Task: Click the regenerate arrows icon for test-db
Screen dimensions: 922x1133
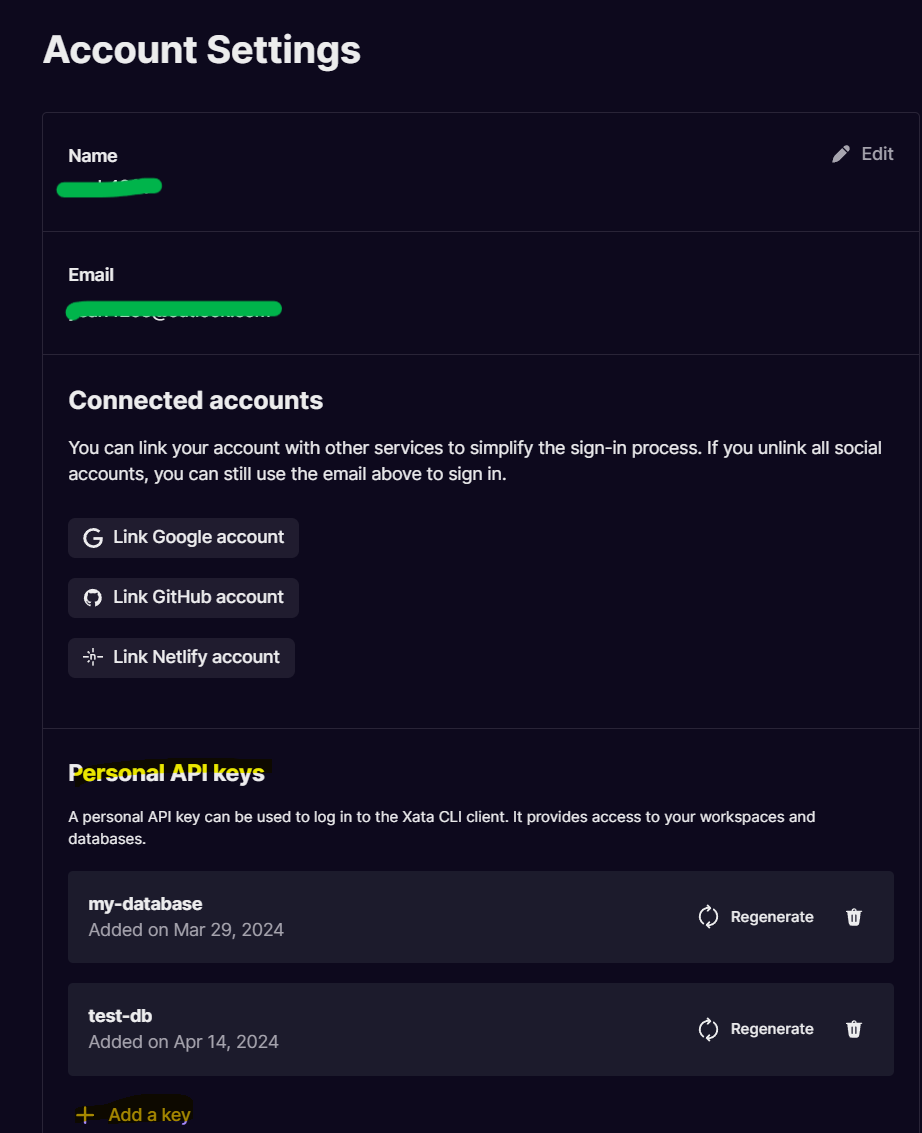Action: (709, 1029)
